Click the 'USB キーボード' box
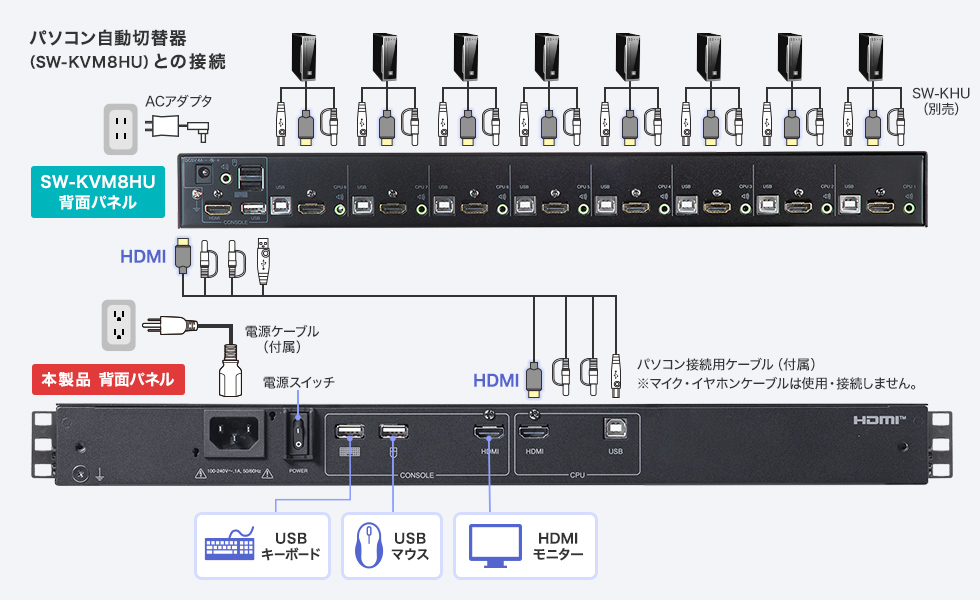Screen dimensions: 980x600 (262, 546)
